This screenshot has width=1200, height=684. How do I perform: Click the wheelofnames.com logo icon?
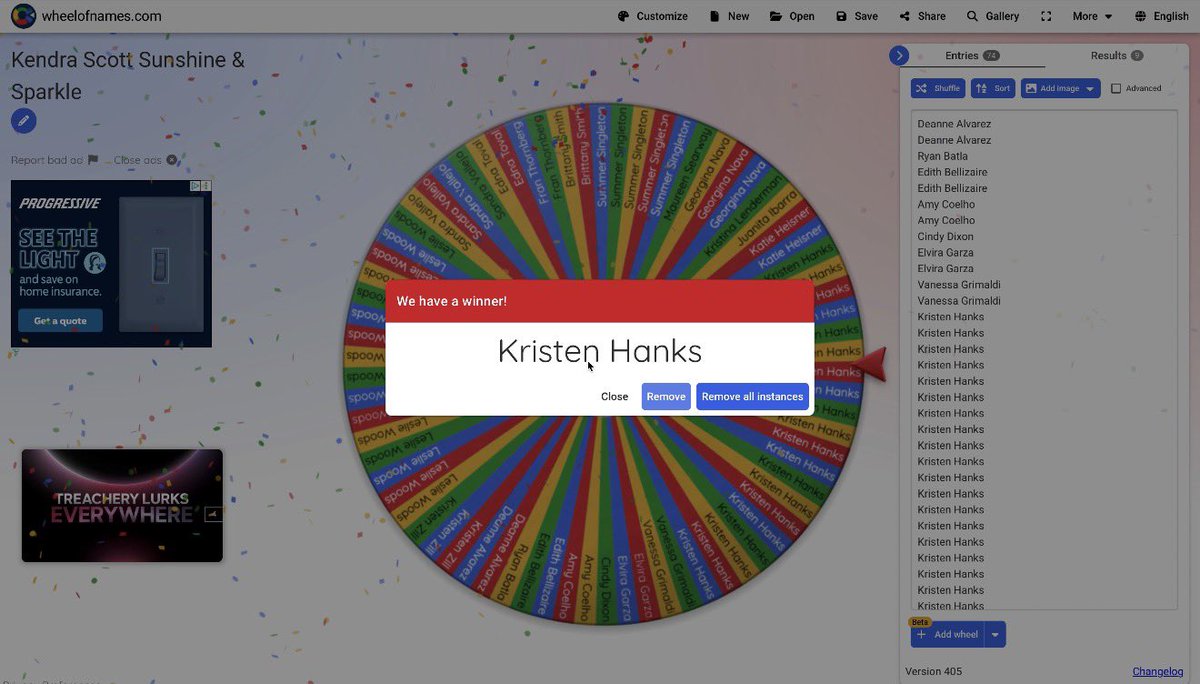[24, 16]
